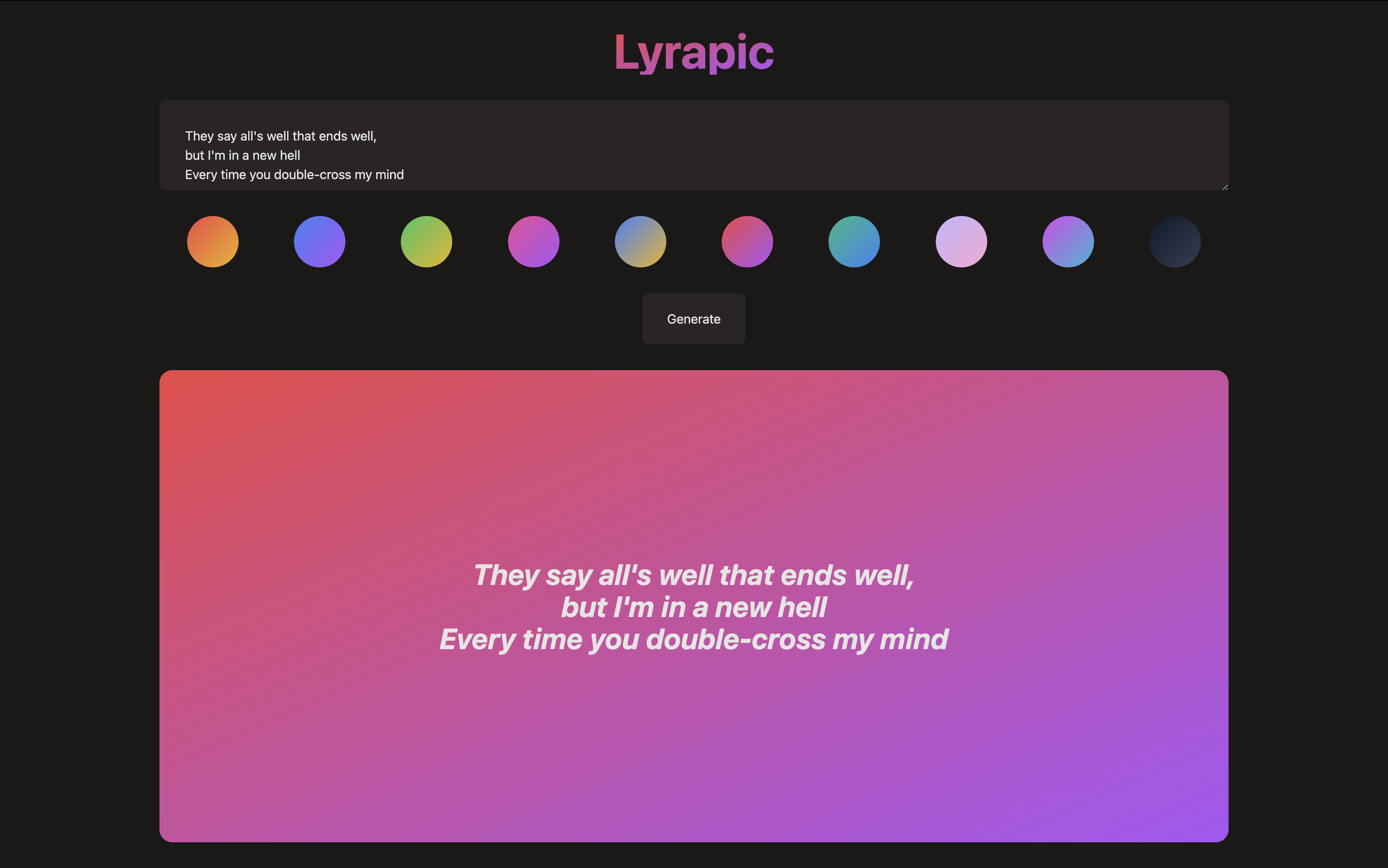Click the first line of lyrics in the textarea
1388x868 pixels.
point(280,136)
